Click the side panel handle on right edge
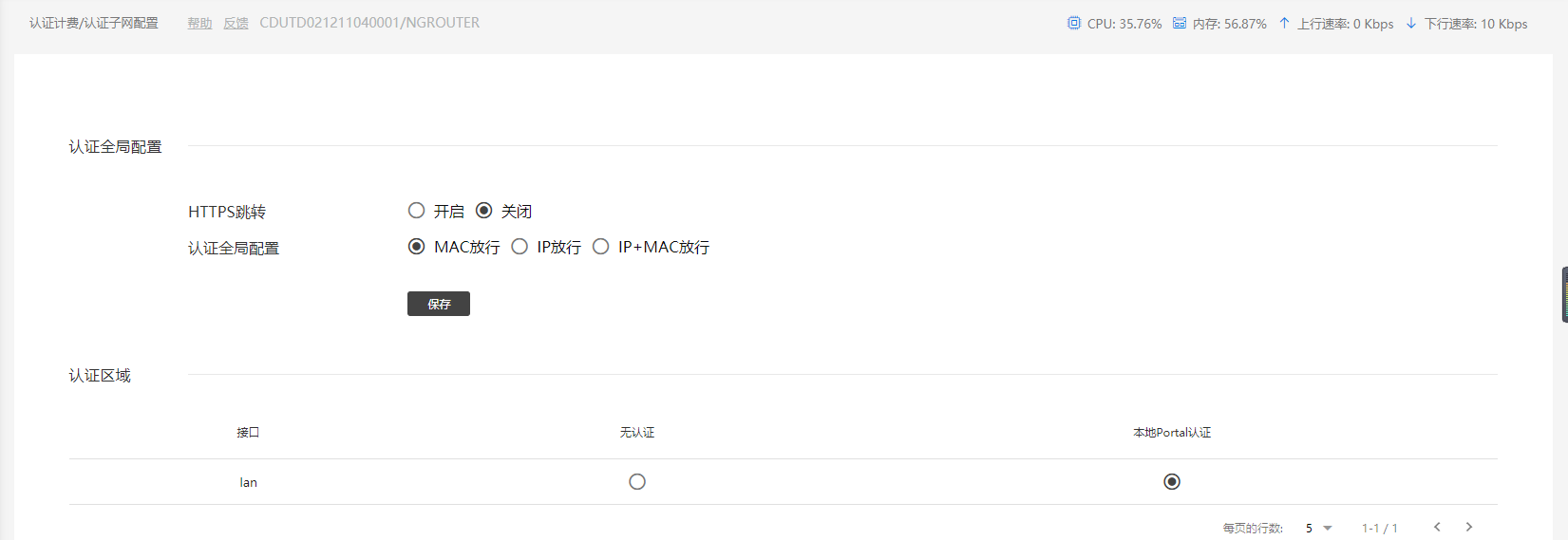 (x=1564, y=294)
